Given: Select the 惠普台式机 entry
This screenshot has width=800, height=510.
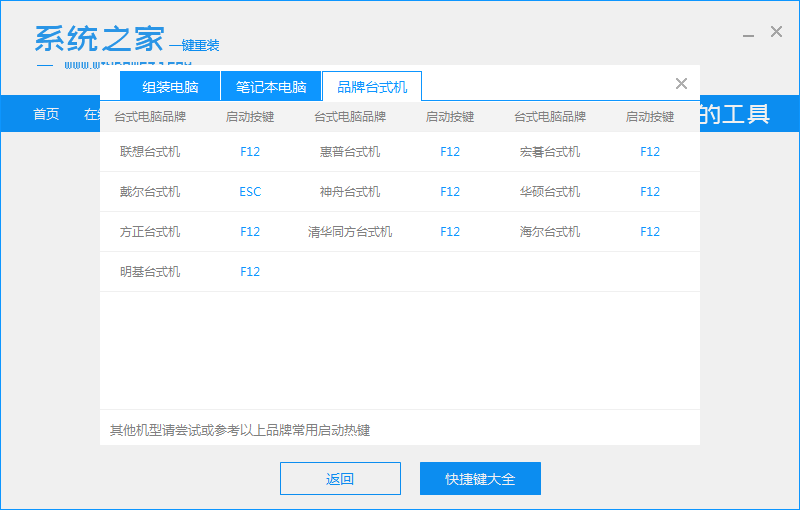Looking at the screenshot, I should 350,152.
